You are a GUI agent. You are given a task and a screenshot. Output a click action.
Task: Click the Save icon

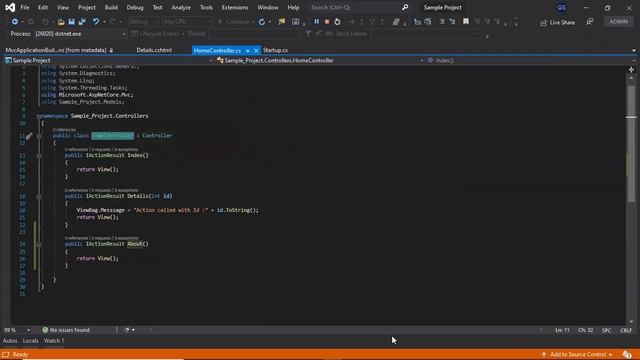pyautogui.click(x=71, y=22)
